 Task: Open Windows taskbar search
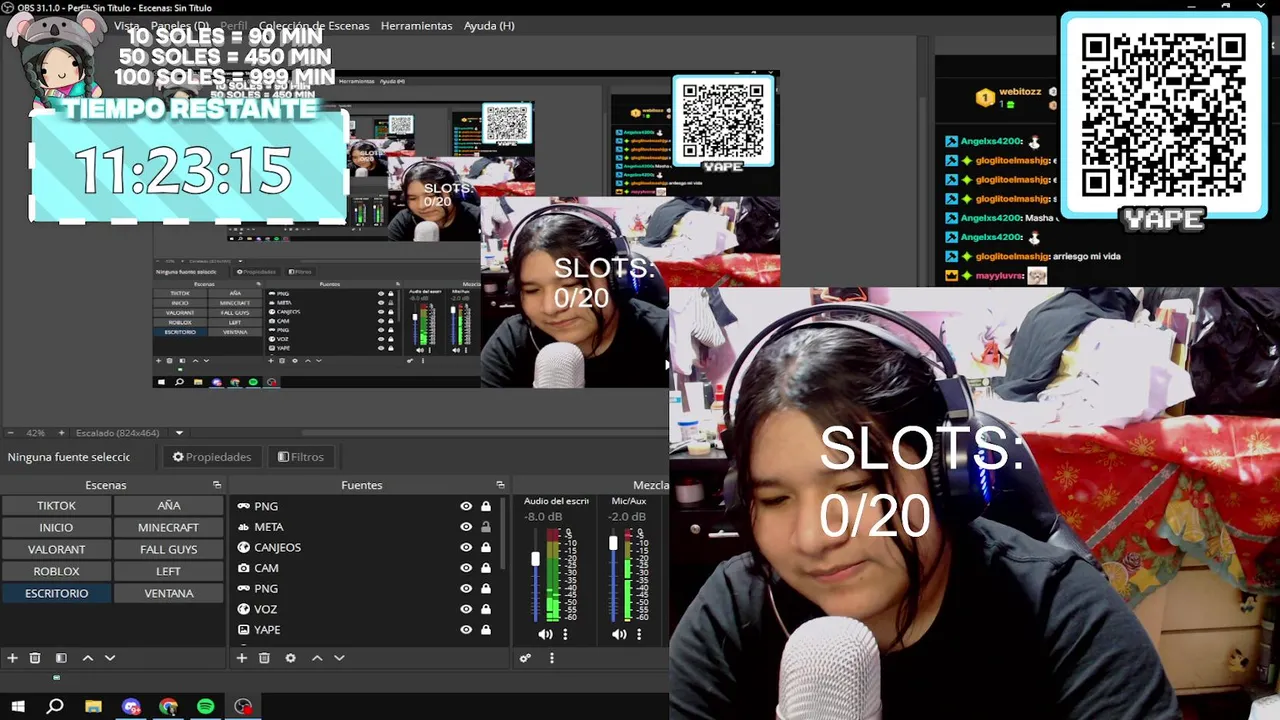55,707
